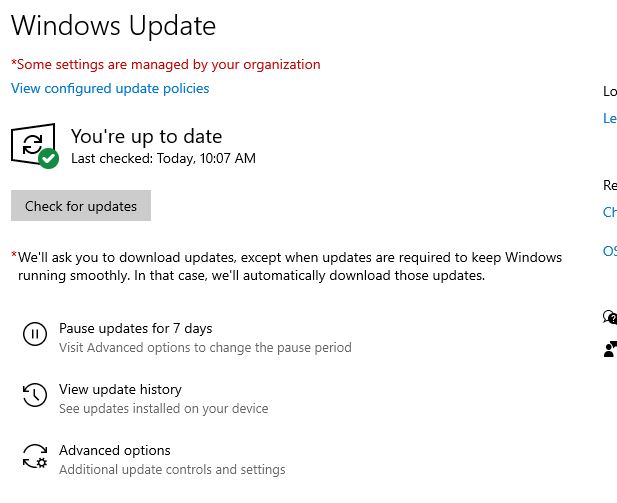Open View update history
This screenshot has height=503, width=617.
coord(120,389)
